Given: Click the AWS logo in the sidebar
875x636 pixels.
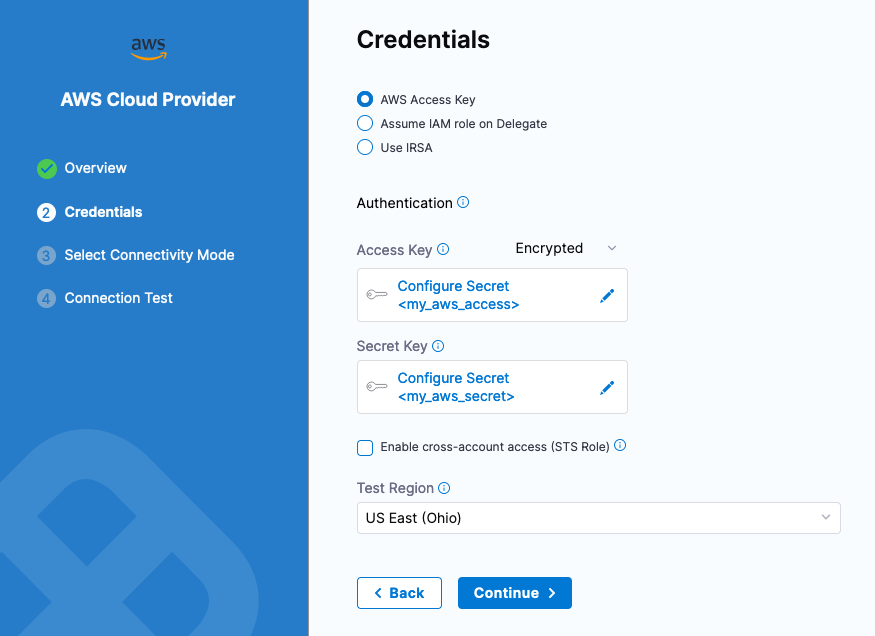Looking at the screenshot, I should [147, 47].
